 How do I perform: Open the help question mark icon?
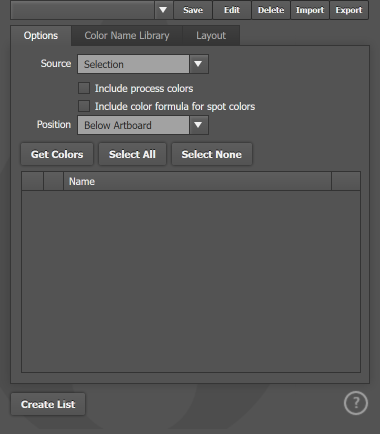tap(356, 403)
